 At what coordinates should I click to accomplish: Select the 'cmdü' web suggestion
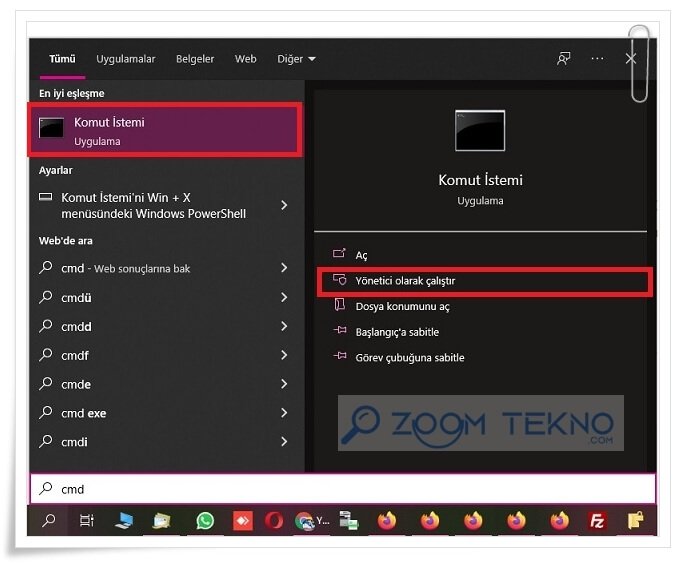coord(76,298)
